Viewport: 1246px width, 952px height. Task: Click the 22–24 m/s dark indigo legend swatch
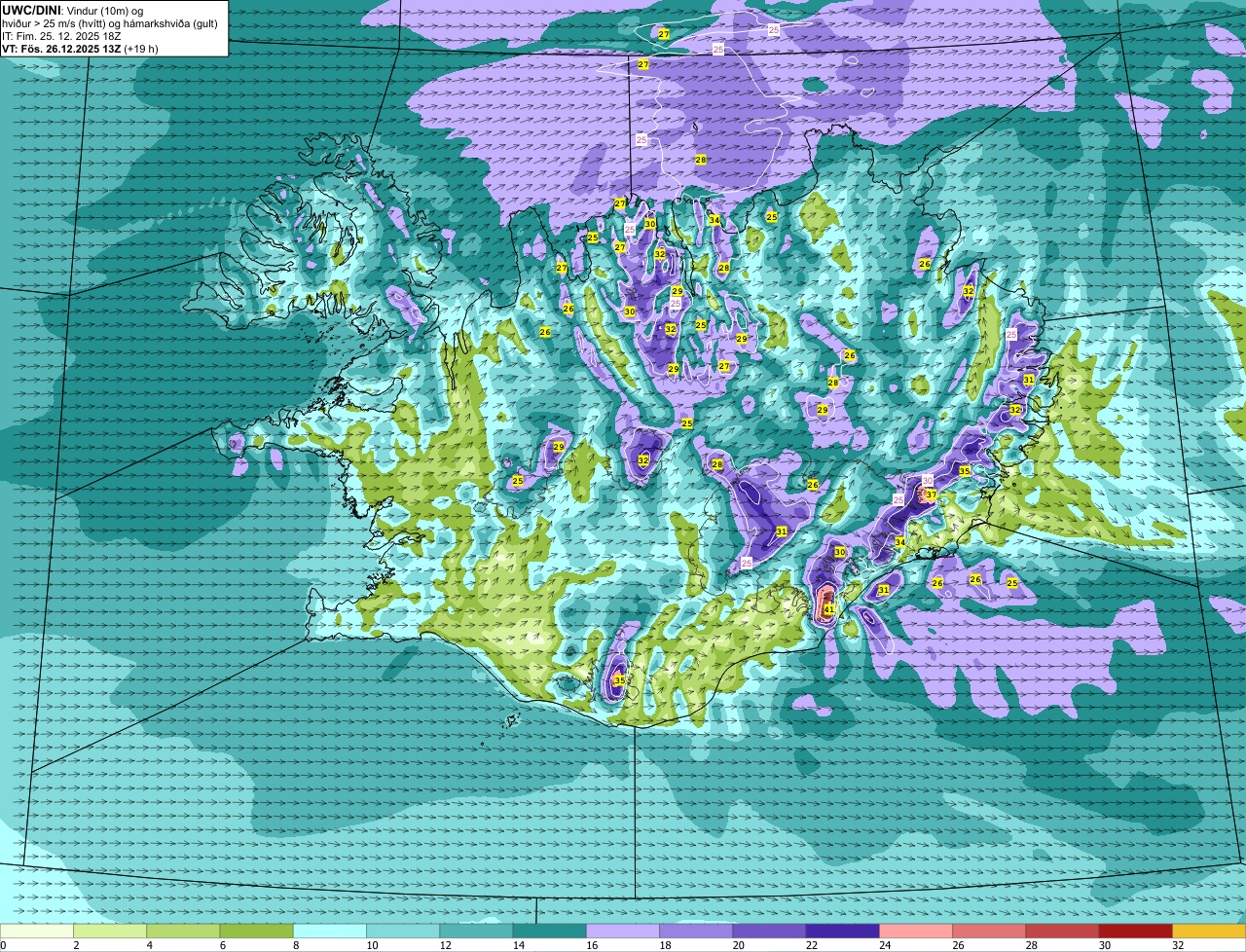pyautogui.click(x=843, y=932)
